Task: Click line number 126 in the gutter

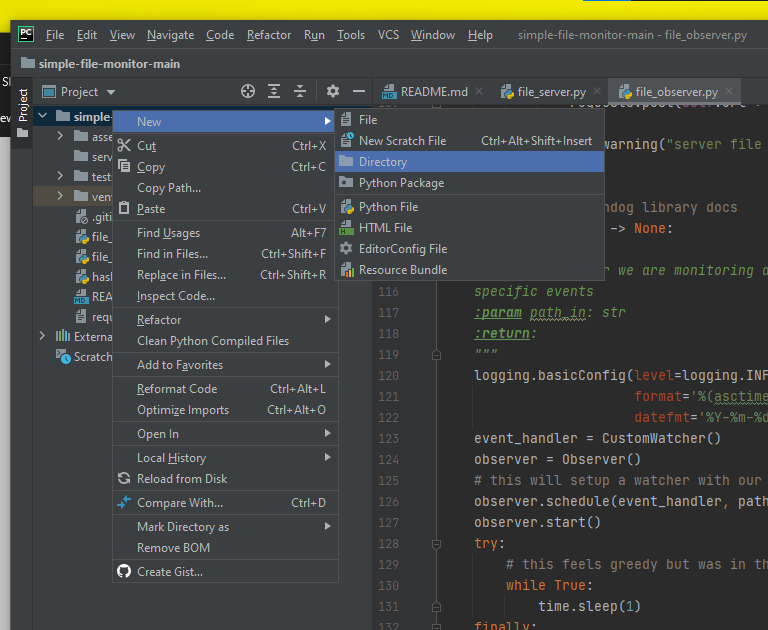Action: pyautogui.click(x=388, y=502)
